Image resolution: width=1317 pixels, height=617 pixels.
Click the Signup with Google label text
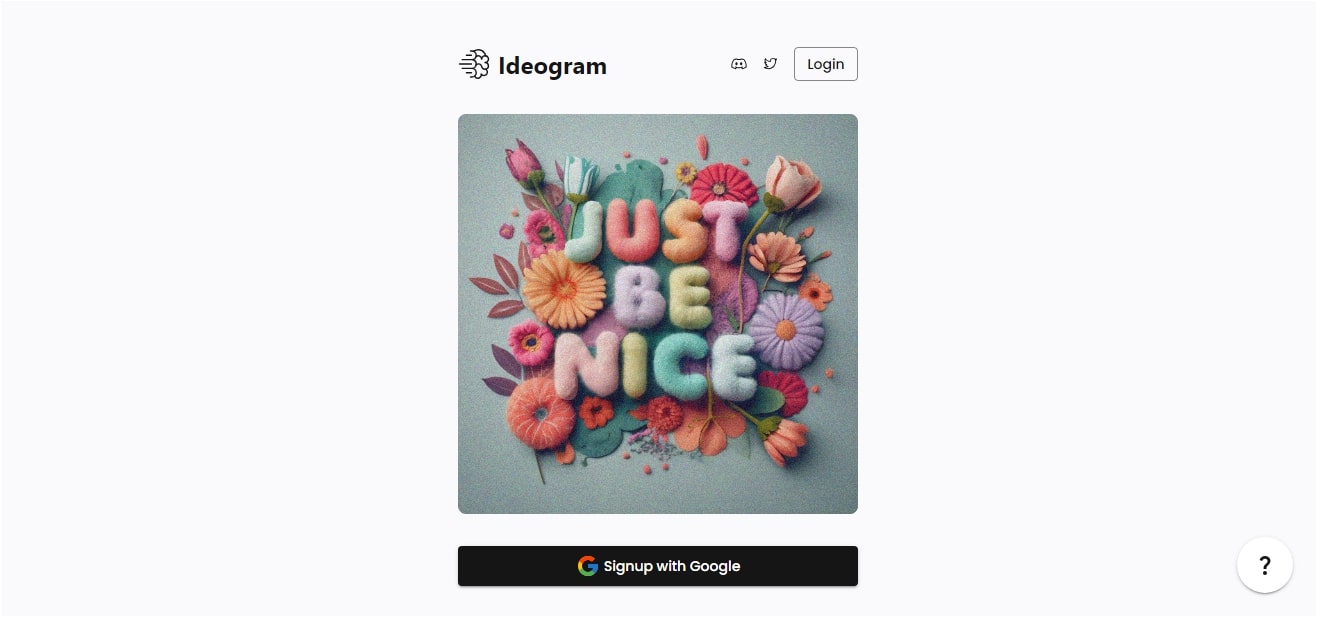pos(672,566)
